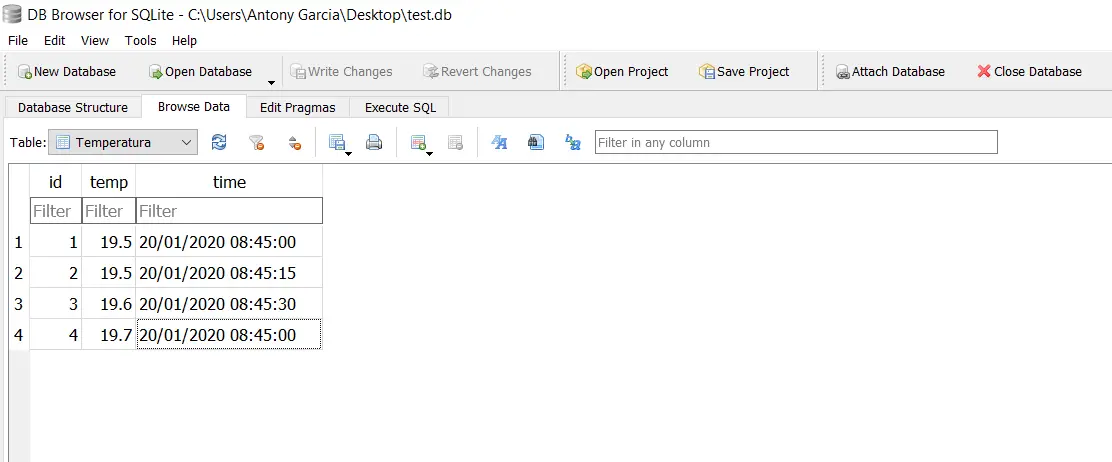
Task: Save the table as currently displayed
Action: (336, 143)
